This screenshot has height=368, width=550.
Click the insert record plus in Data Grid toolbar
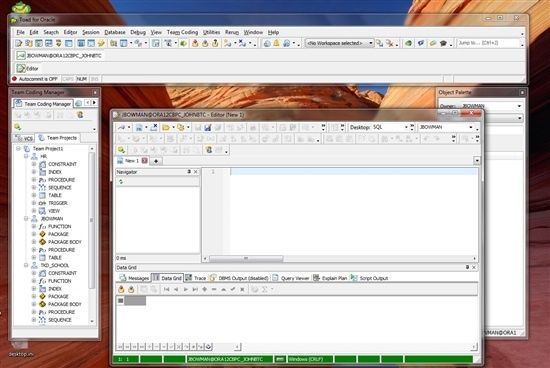204,289
